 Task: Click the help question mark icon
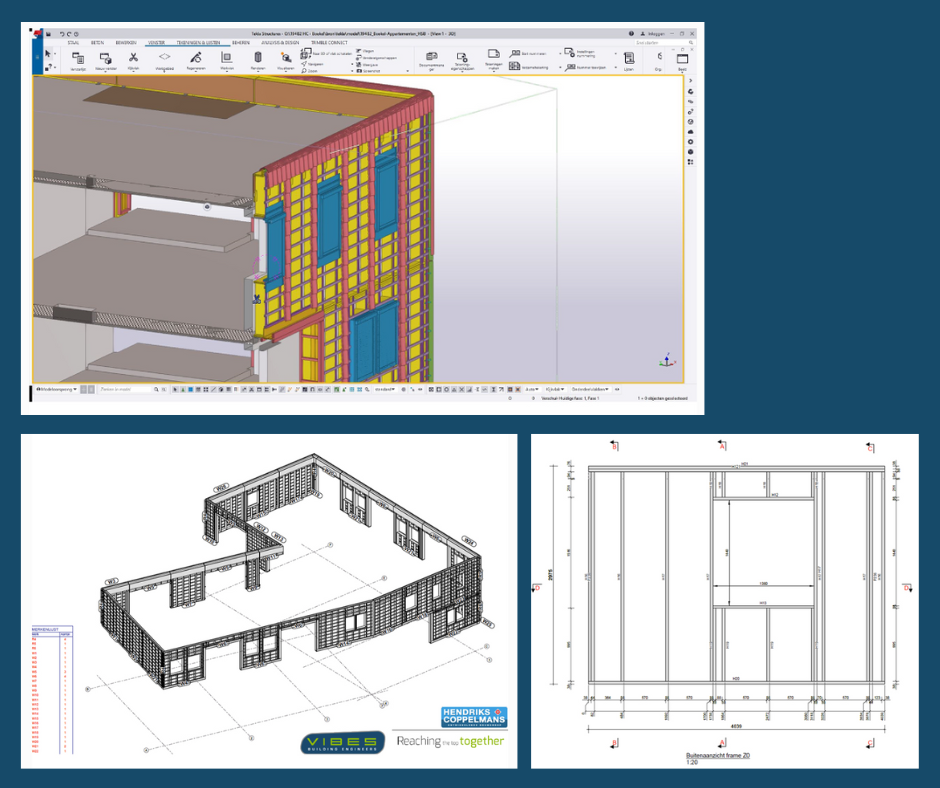631,33
